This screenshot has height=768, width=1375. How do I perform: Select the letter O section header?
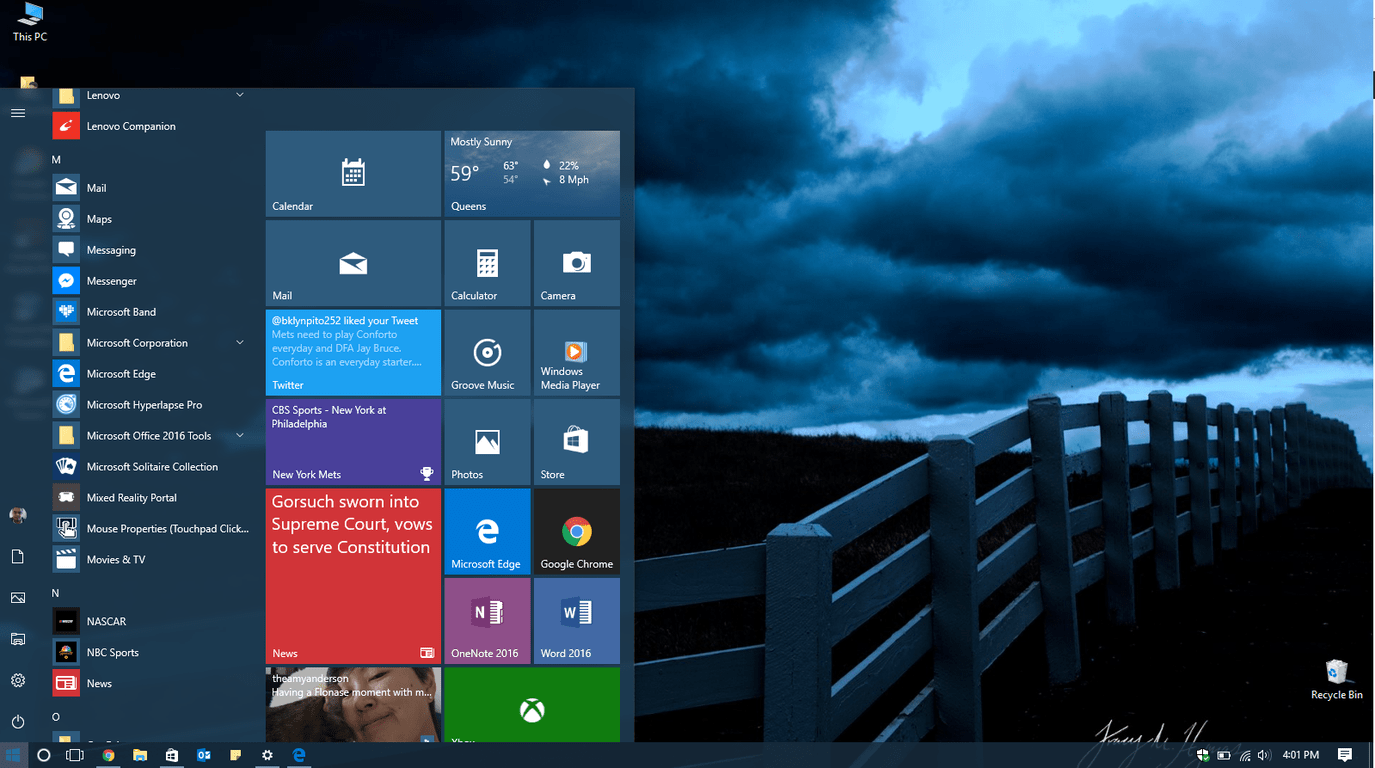point(56,718)
